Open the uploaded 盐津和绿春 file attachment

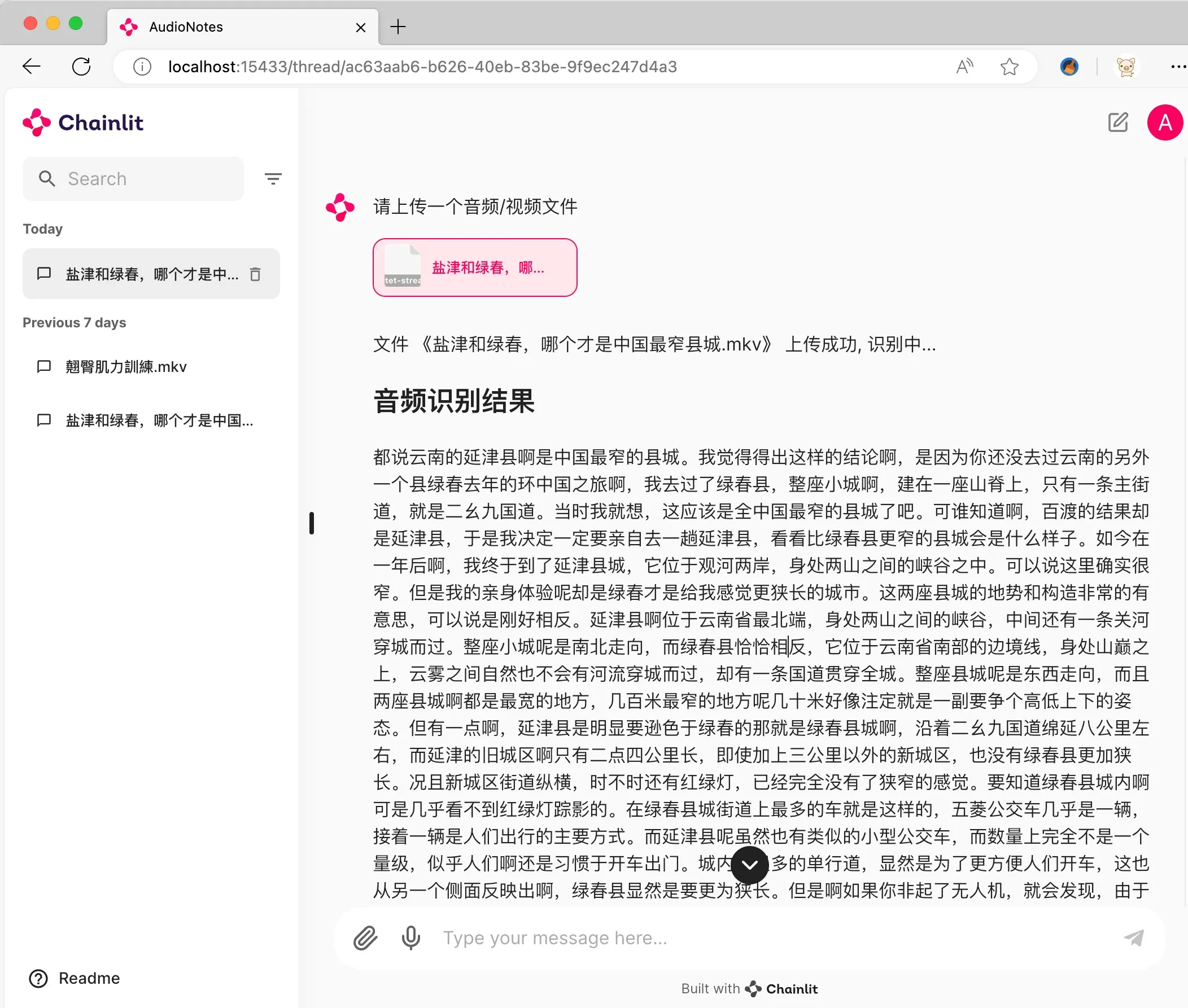(x=474, y=267)
